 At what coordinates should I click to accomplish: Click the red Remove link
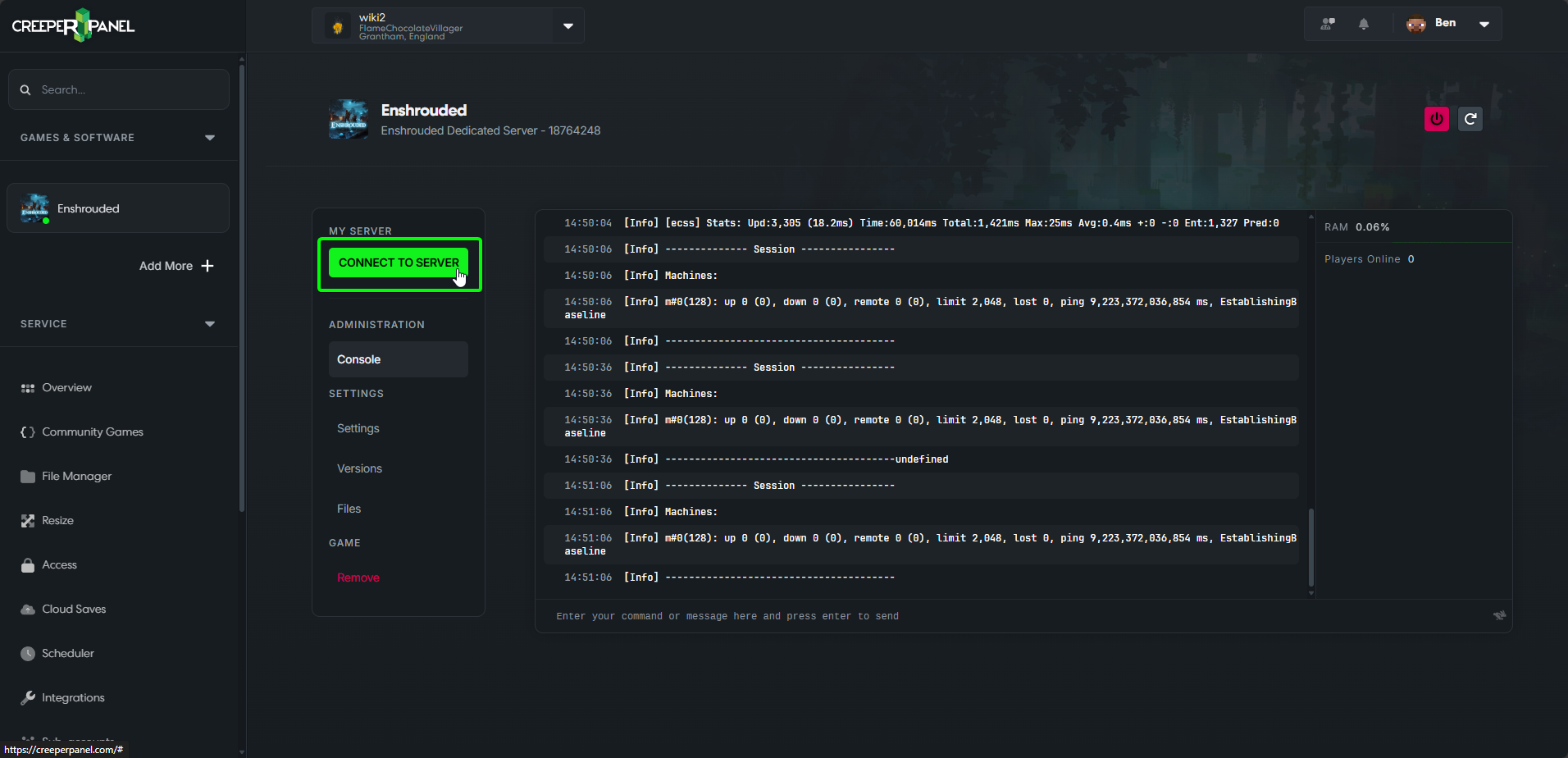tap(358, 578)
